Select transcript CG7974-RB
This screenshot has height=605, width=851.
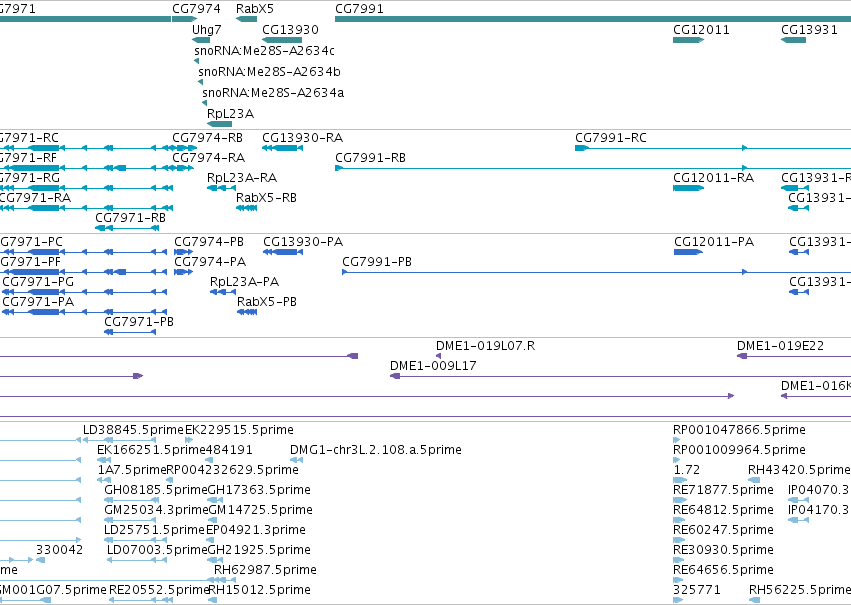(x=207, y=138)
